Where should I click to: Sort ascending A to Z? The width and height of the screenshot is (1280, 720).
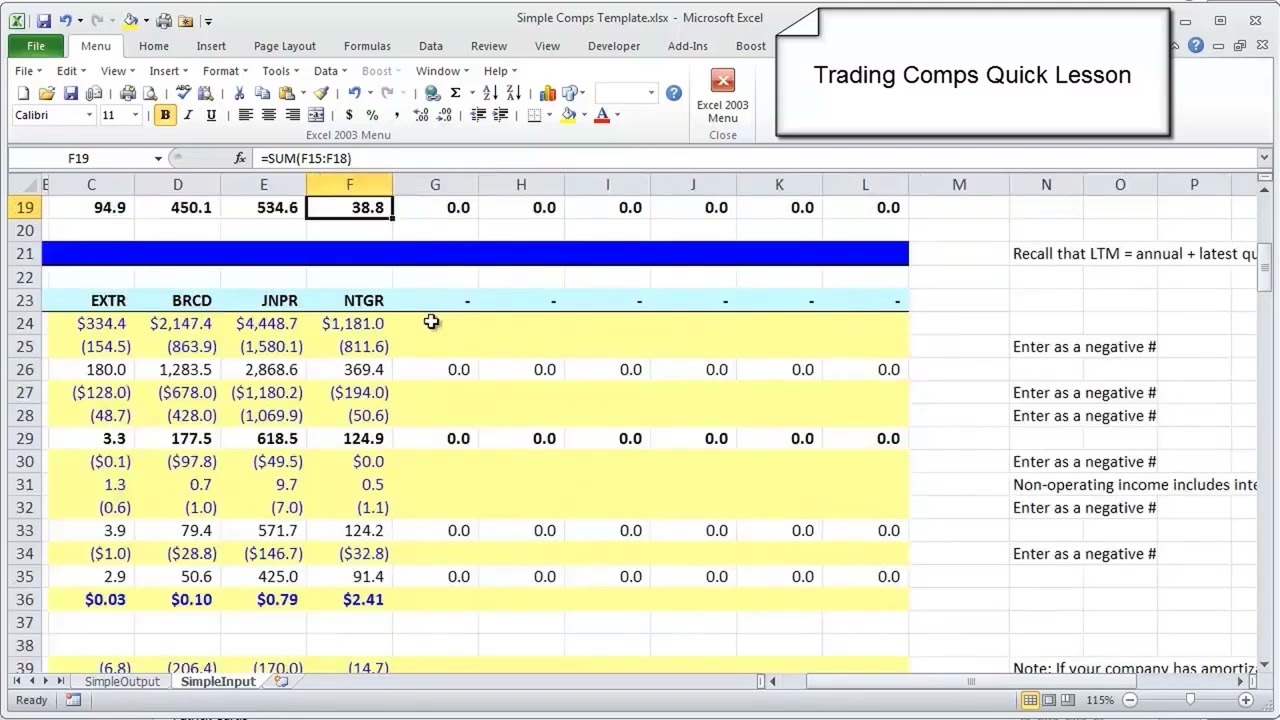coord(490,93)
